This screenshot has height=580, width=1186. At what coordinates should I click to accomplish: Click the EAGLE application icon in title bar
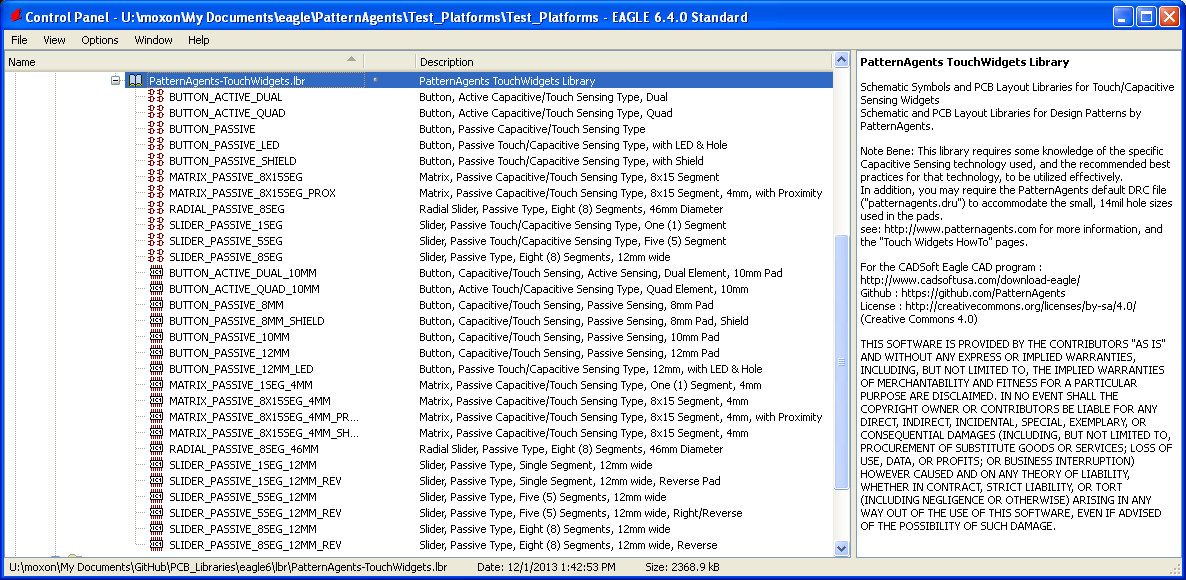14,17
